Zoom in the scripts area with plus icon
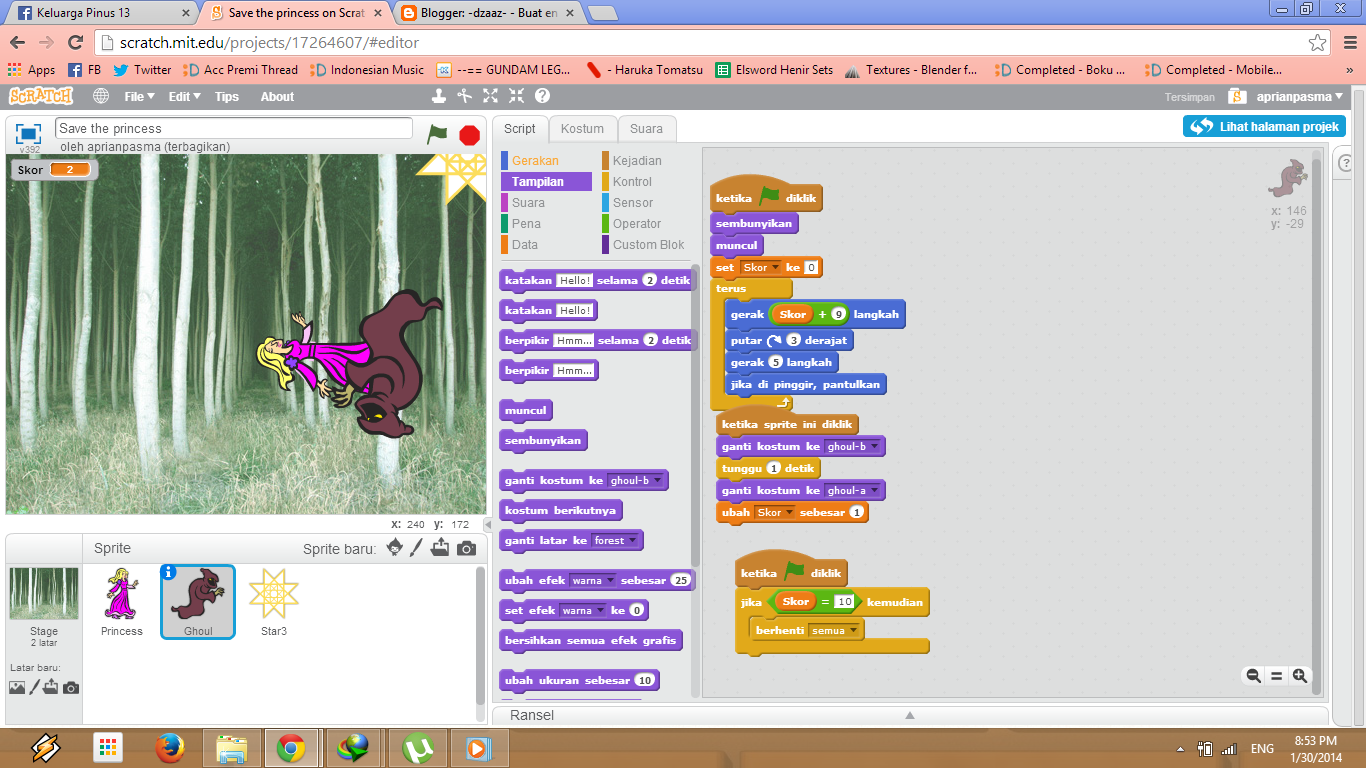 pyautogui.click(x=1299, y=676)
